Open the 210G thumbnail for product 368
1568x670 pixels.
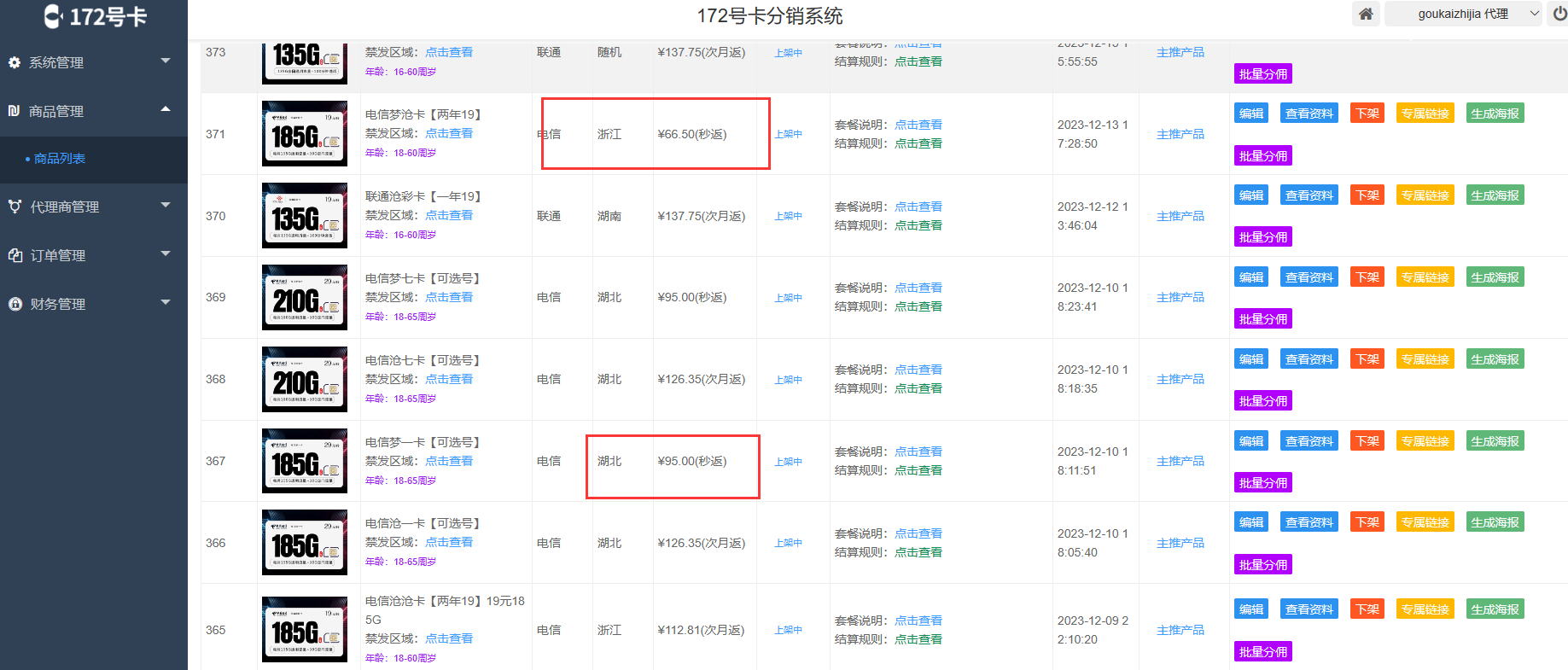(305, 379)
